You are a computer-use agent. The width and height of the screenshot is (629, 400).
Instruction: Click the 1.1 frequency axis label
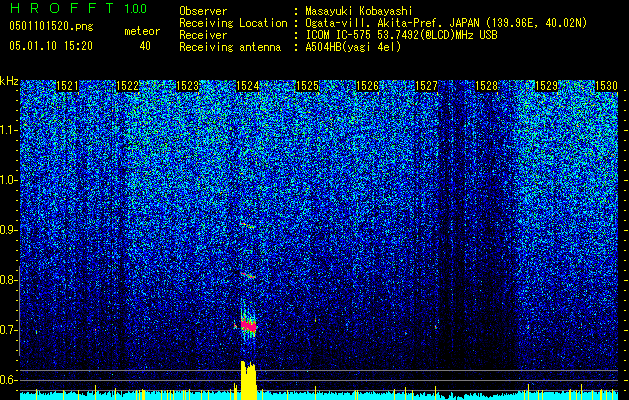pos(8,130)
